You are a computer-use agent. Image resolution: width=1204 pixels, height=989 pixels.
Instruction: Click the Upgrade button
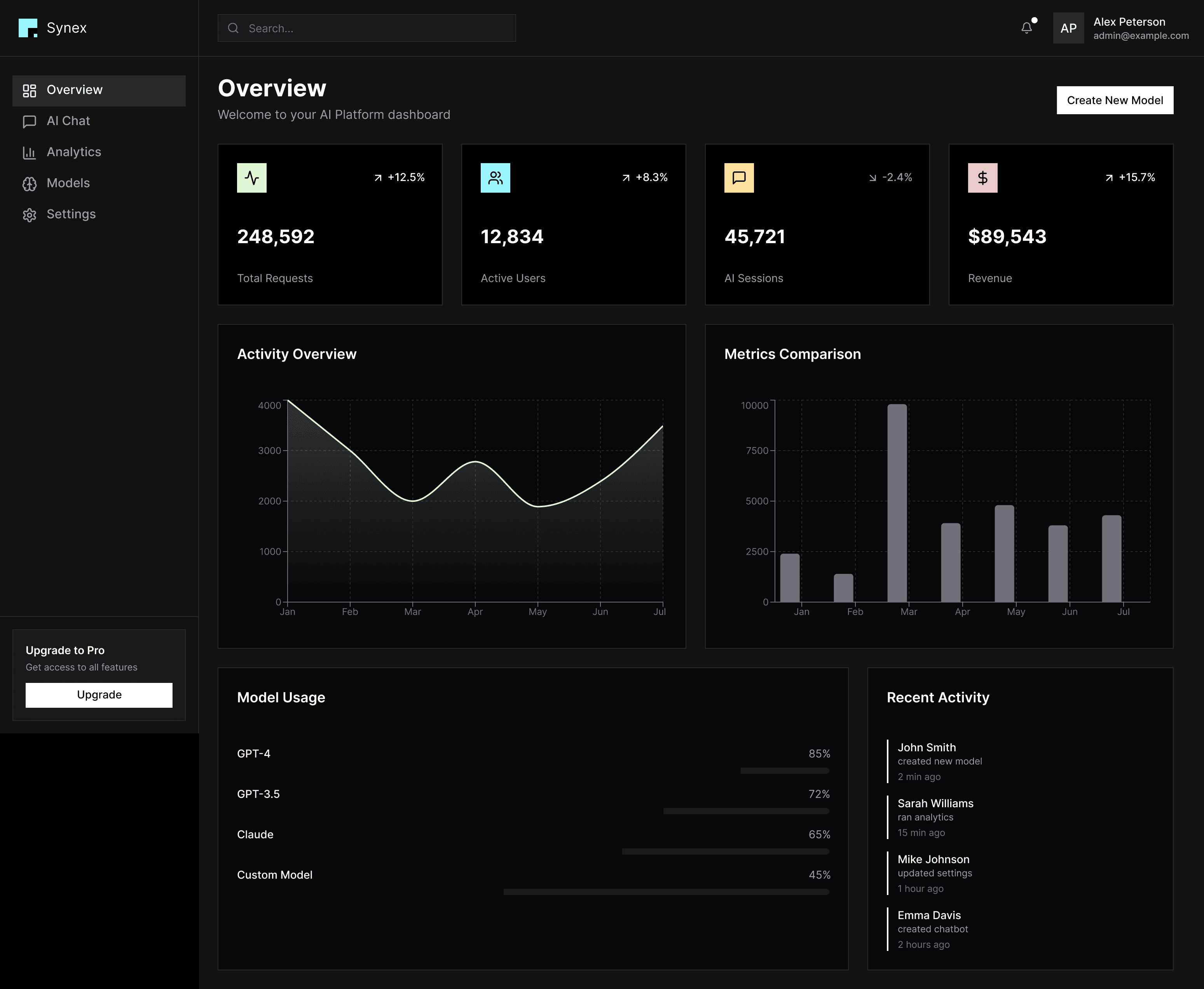(99, 695)
